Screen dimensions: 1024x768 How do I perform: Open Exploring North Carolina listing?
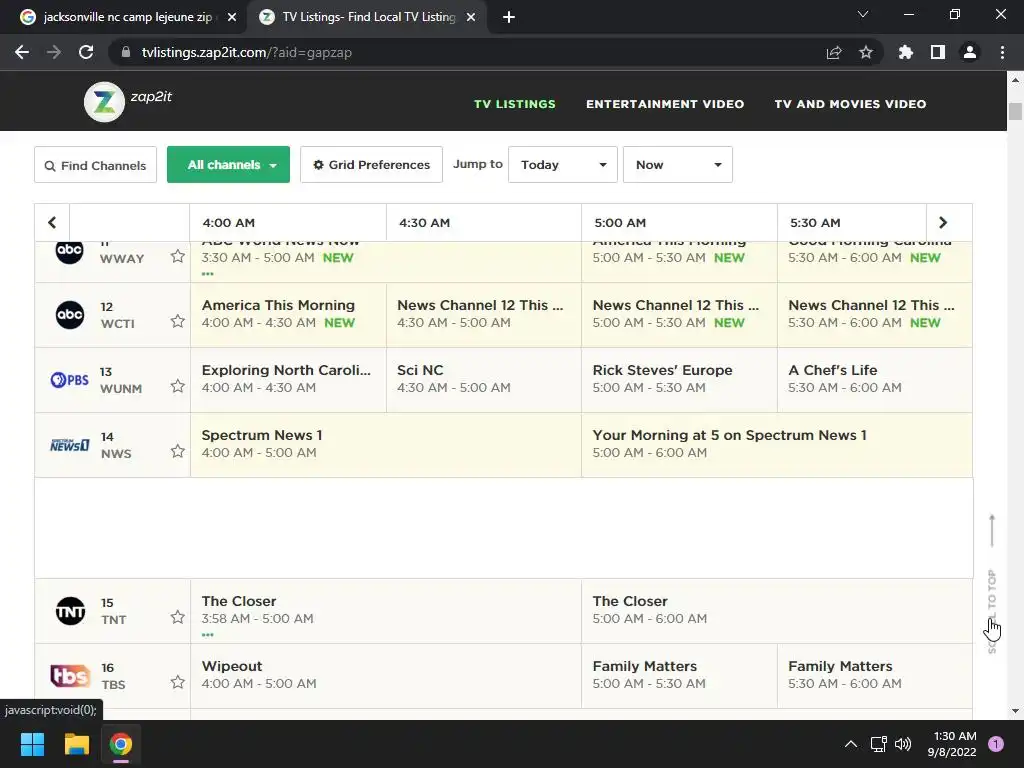(x=288, y=379)
